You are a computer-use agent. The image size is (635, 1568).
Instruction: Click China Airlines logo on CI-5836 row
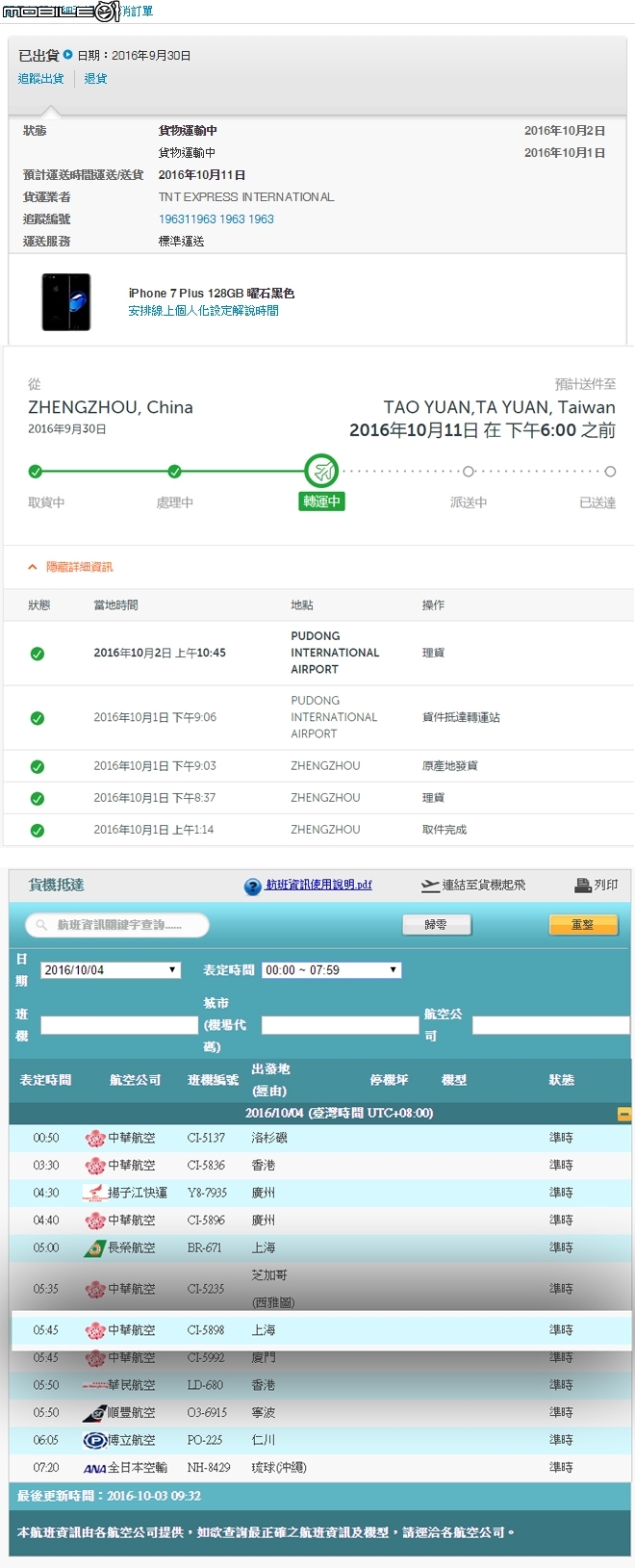click(x=95, y=1166)
